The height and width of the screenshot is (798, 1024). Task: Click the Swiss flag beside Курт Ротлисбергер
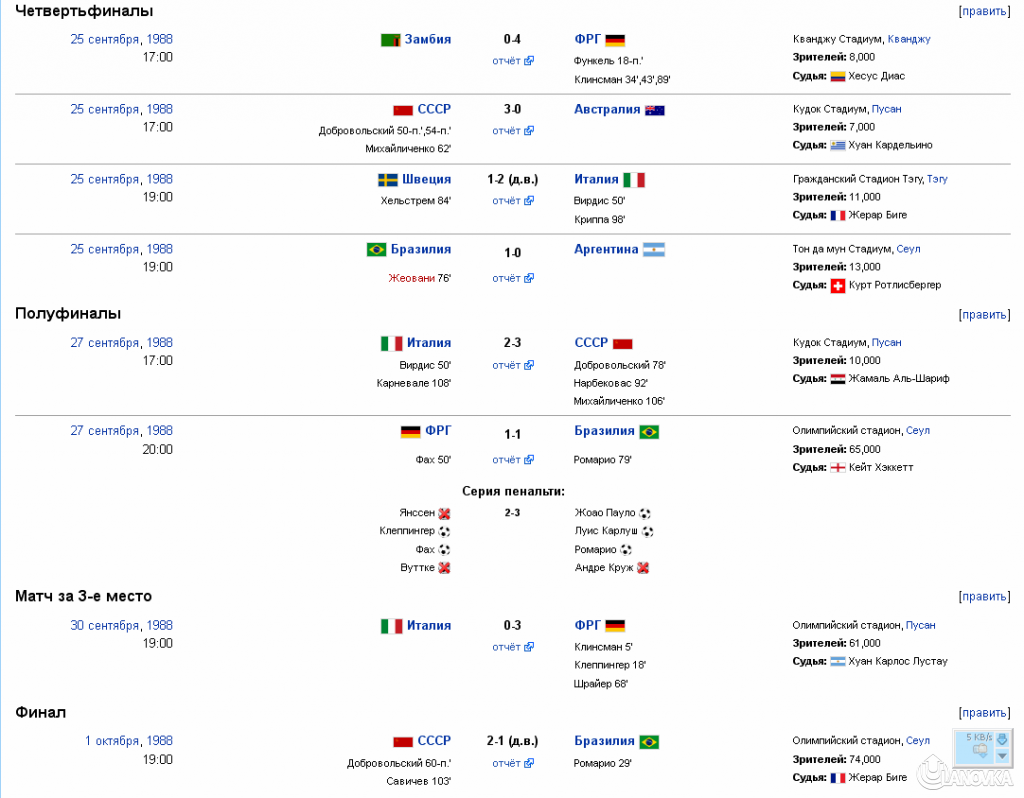[x=838, y=285]
